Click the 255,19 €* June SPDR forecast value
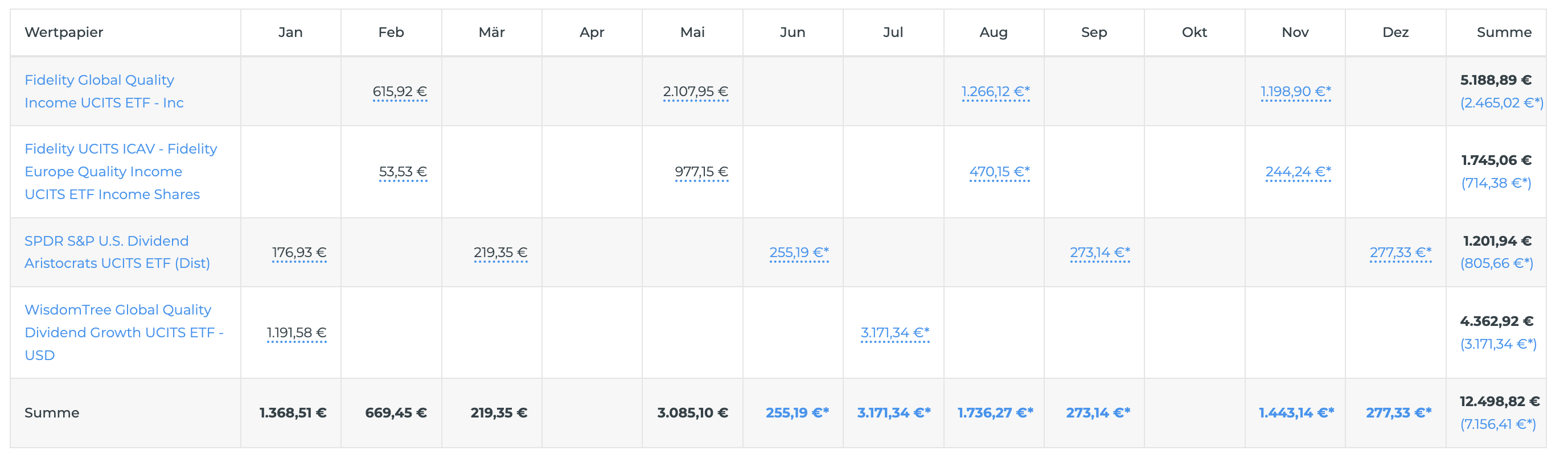Screen dimensions: 1568x463 click(799, 252)
